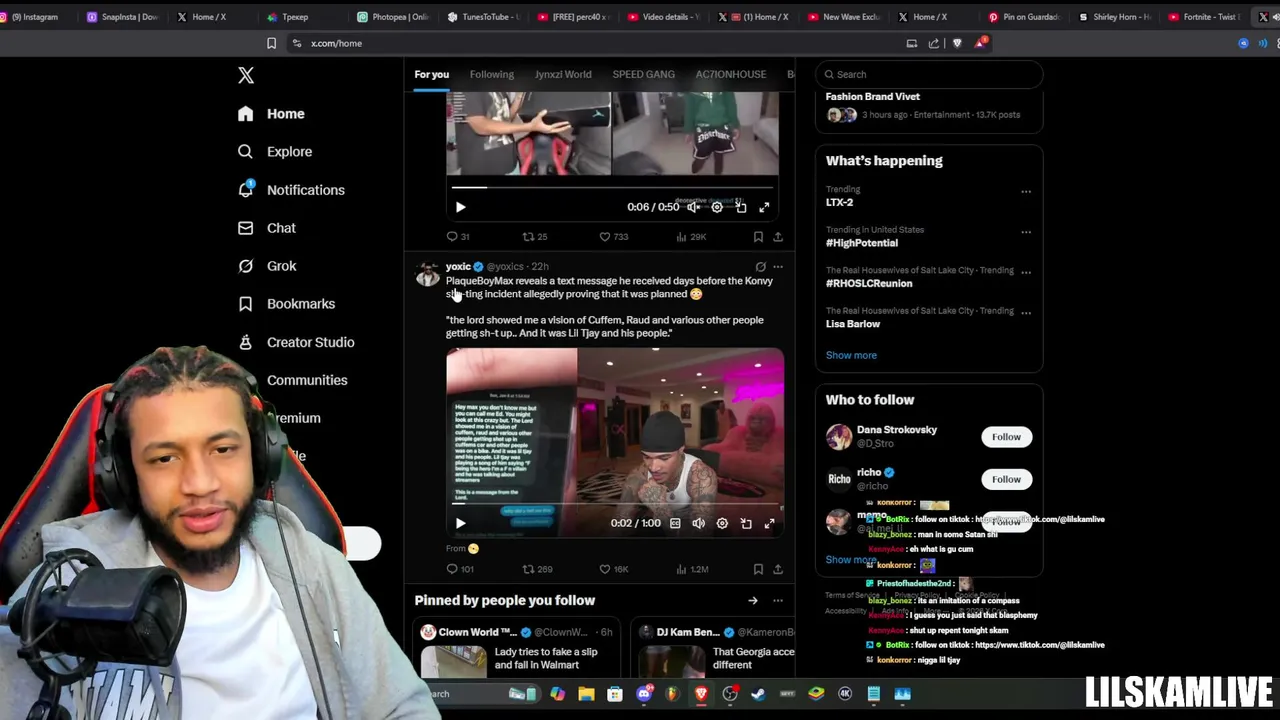View analytics showing 29K views

pyautogui.click(x=691, y=237)
